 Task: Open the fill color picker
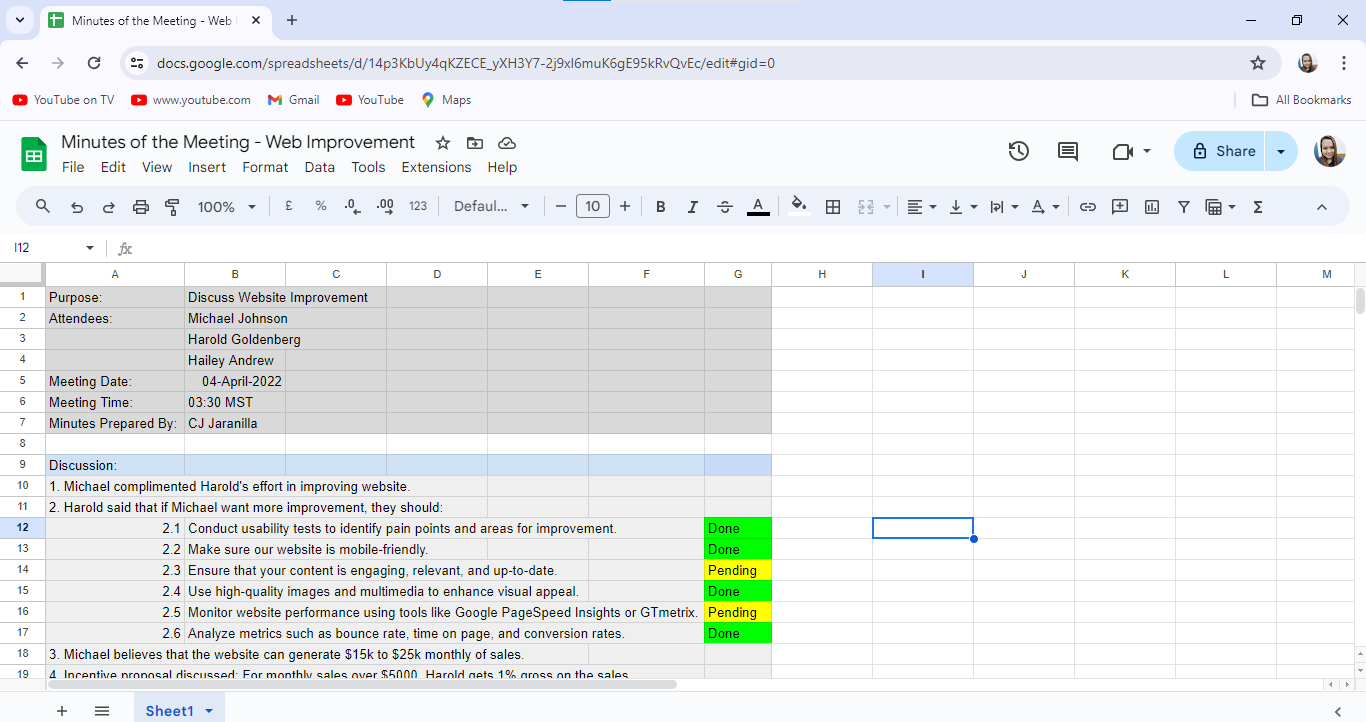click(799, 207)
